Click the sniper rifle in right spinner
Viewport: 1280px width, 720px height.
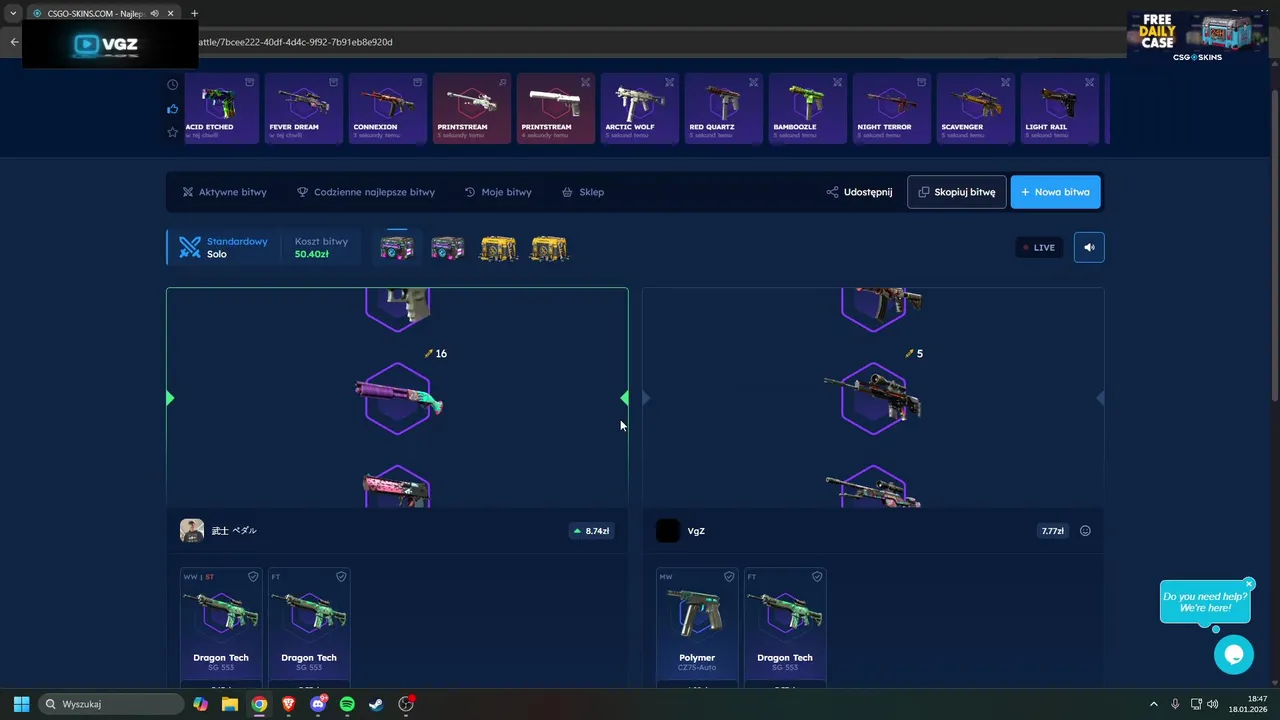point(873,397)
